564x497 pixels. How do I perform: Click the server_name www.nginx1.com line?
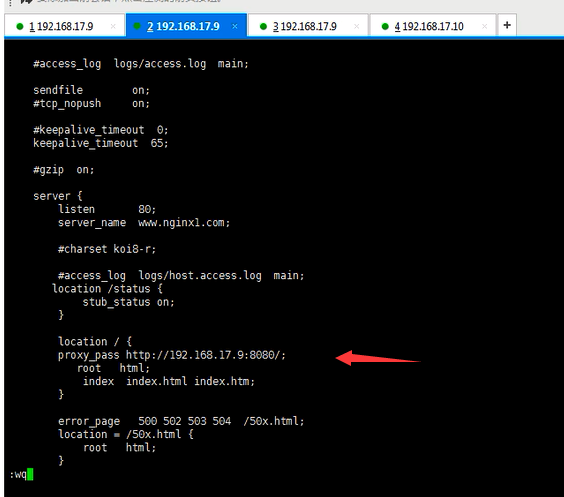[x=144, y=223]
